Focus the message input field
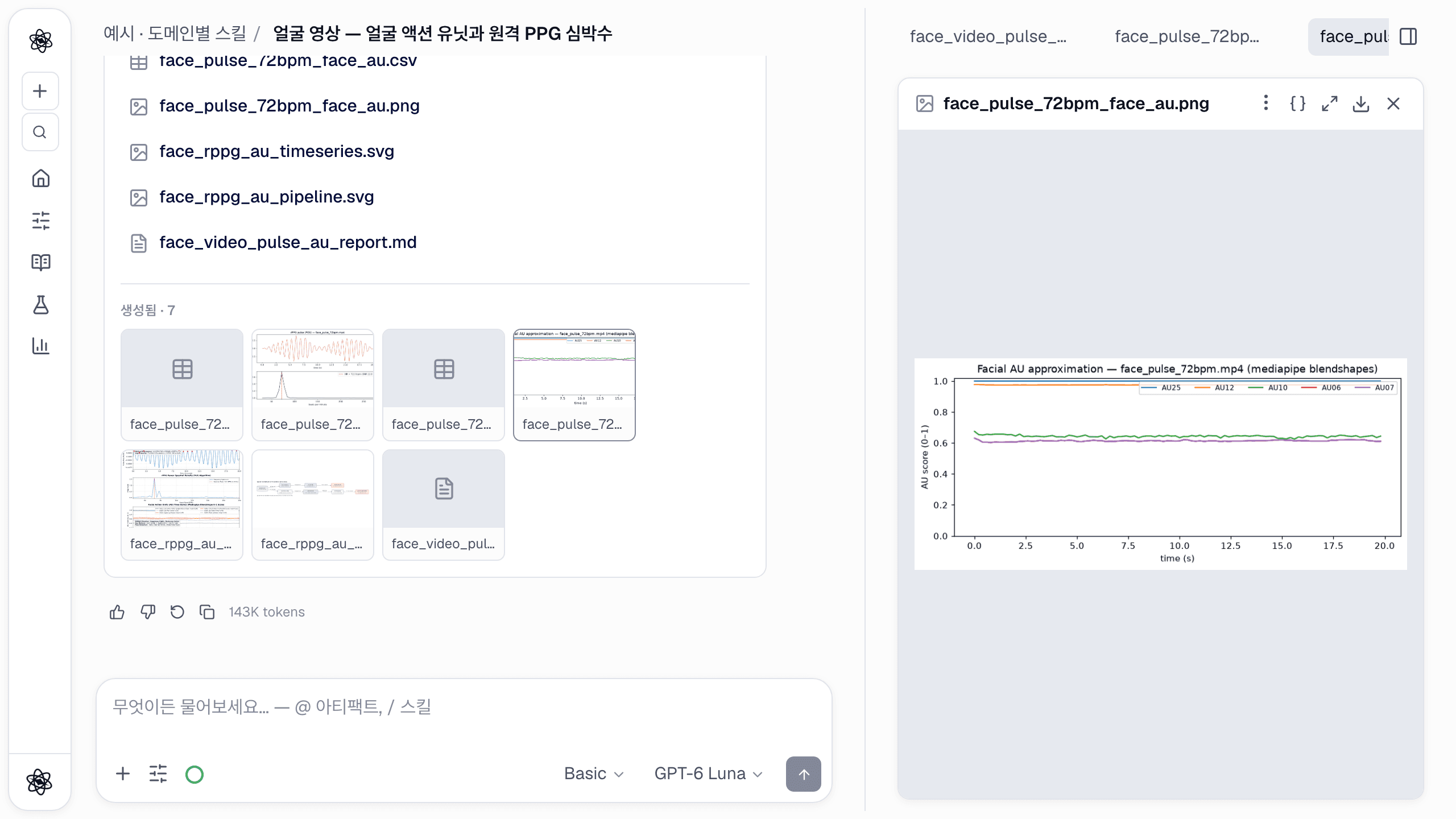Screen dimensions: 1456x819 (x=464, y=707)
